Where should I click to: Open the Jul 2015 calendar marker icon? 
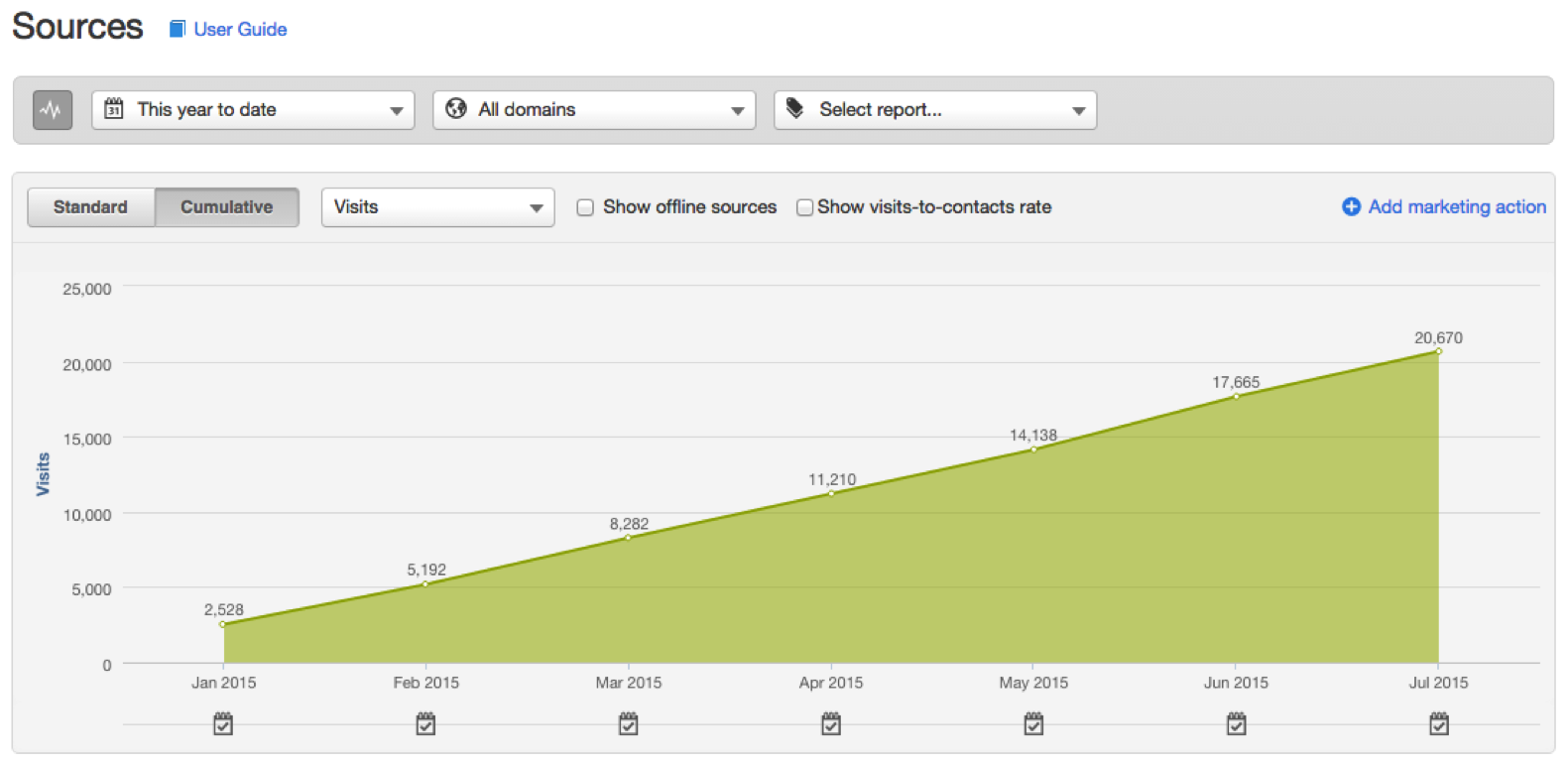1439,723
